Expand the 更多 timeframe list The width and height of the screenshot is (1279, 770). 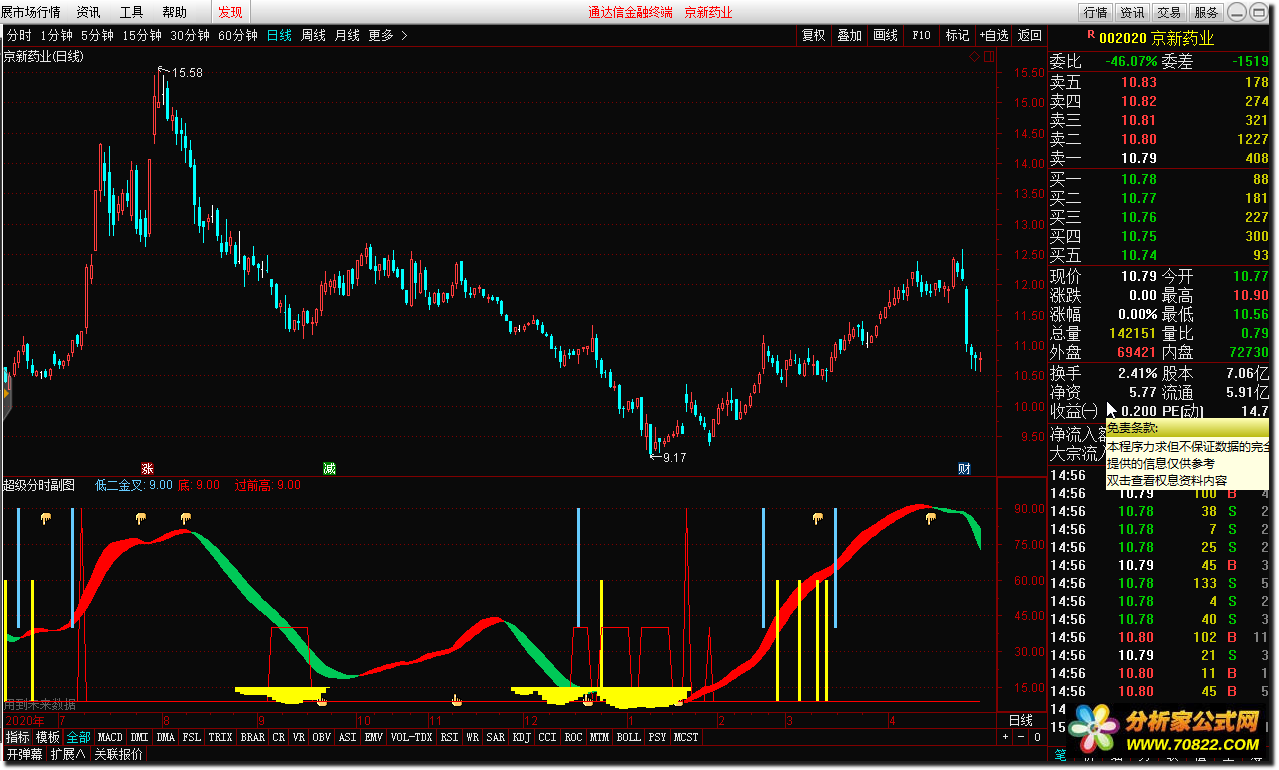pos(388,35)
